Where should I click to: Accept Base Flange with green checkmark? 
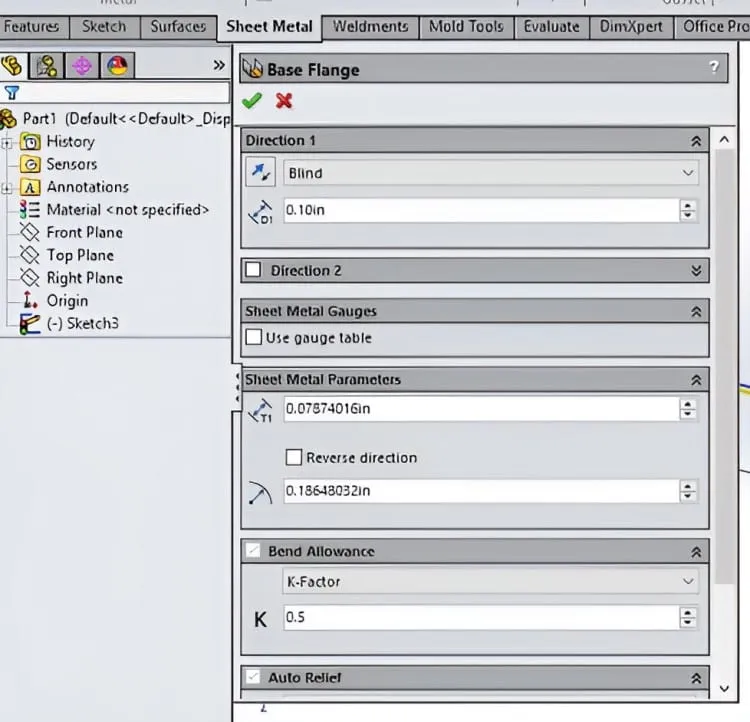pos(252,100)
